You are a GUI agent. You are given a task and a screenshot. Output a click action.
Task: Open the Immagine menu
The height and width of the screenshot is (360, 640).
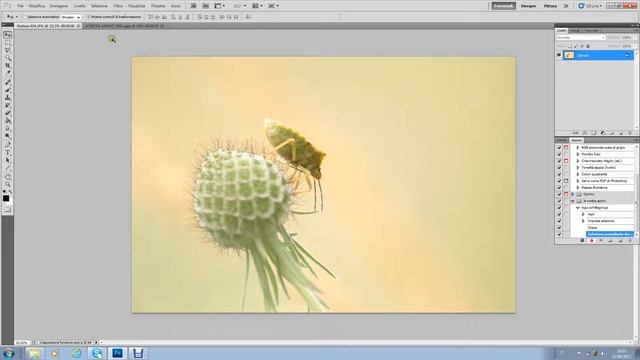point(59,6)
